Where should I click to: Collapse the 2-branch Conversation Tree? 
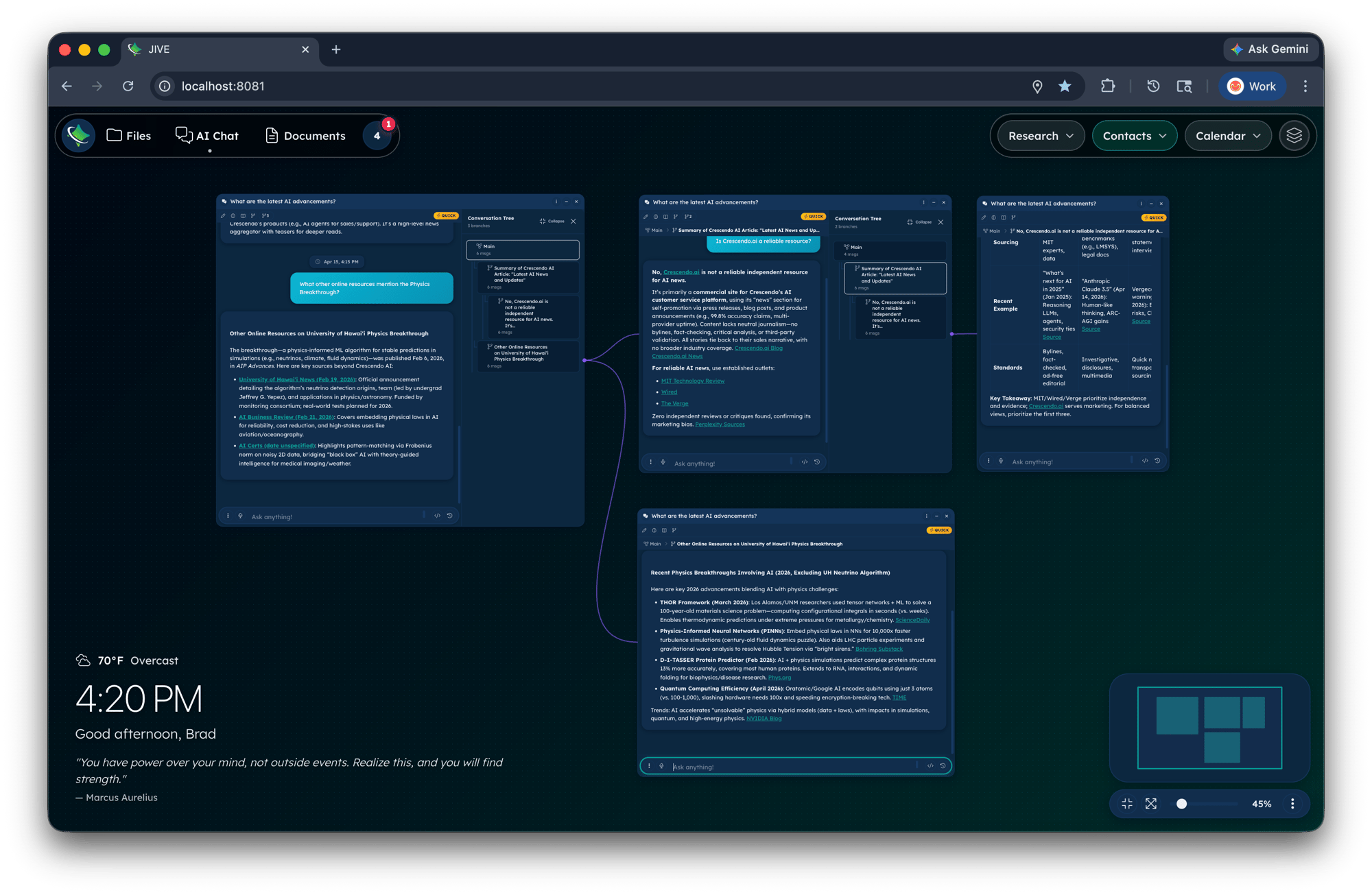pos(919,222)
